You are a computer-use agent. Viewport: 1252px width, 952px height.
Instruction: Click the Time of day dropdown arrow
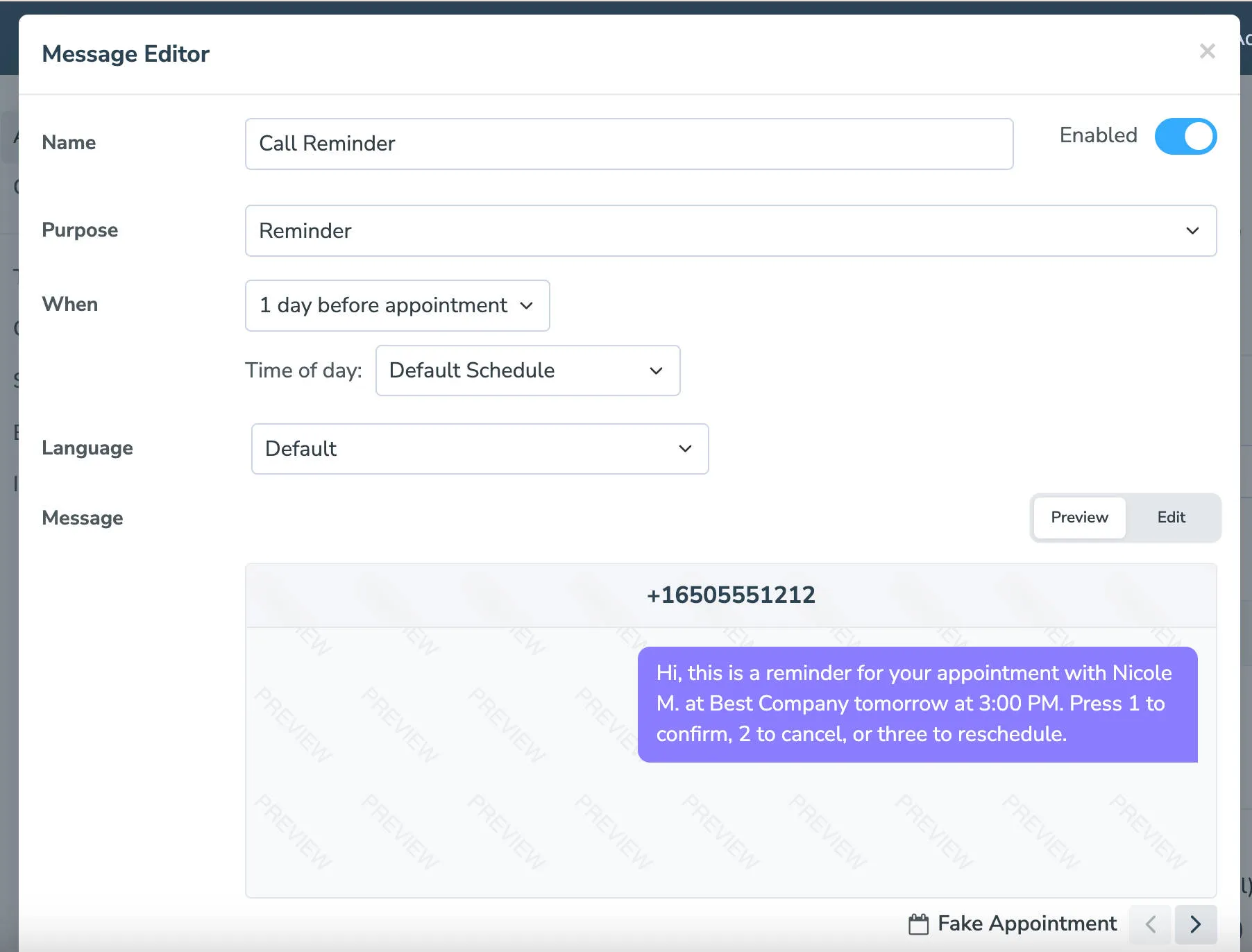tap(655, 371)
